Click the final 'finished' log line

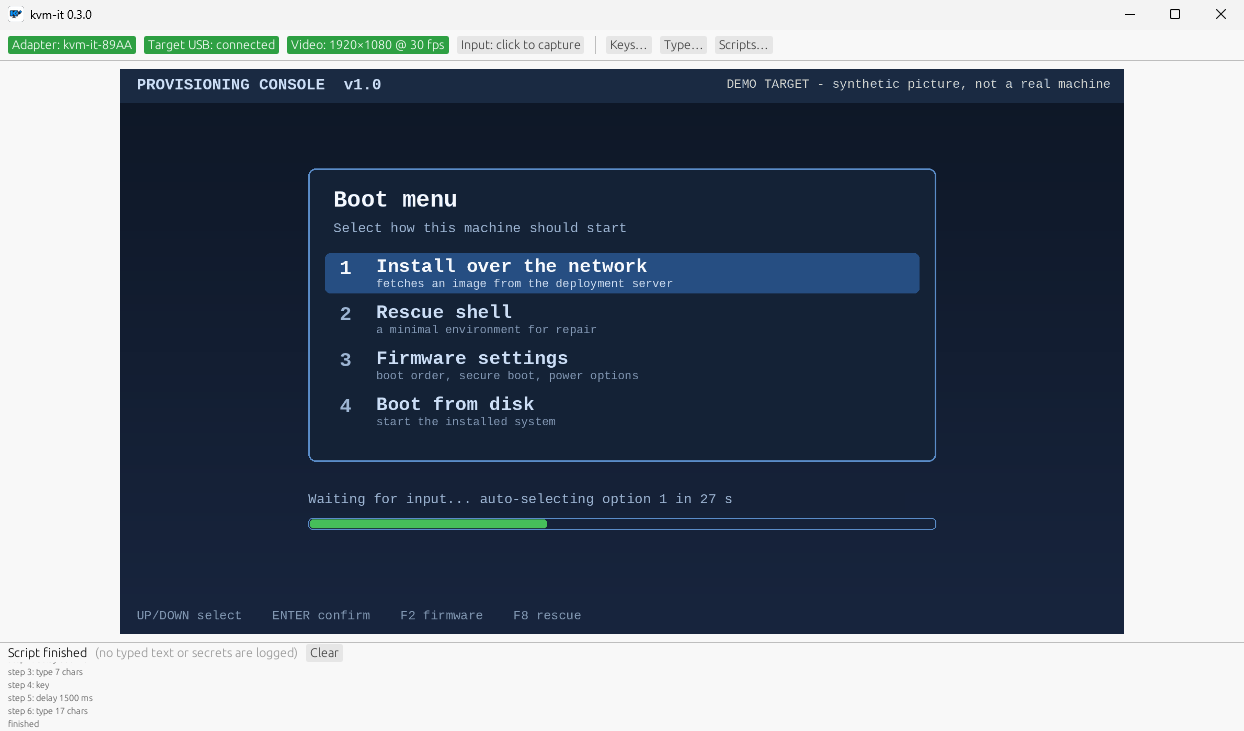[x=23, y=724]
